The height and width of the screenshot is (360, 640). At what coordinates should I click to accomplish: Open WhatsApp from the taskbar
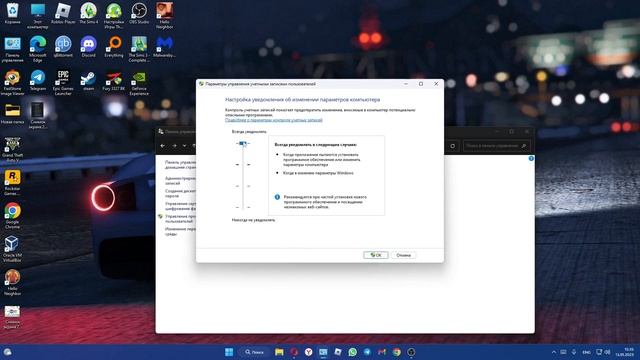[x=353, y=352]
